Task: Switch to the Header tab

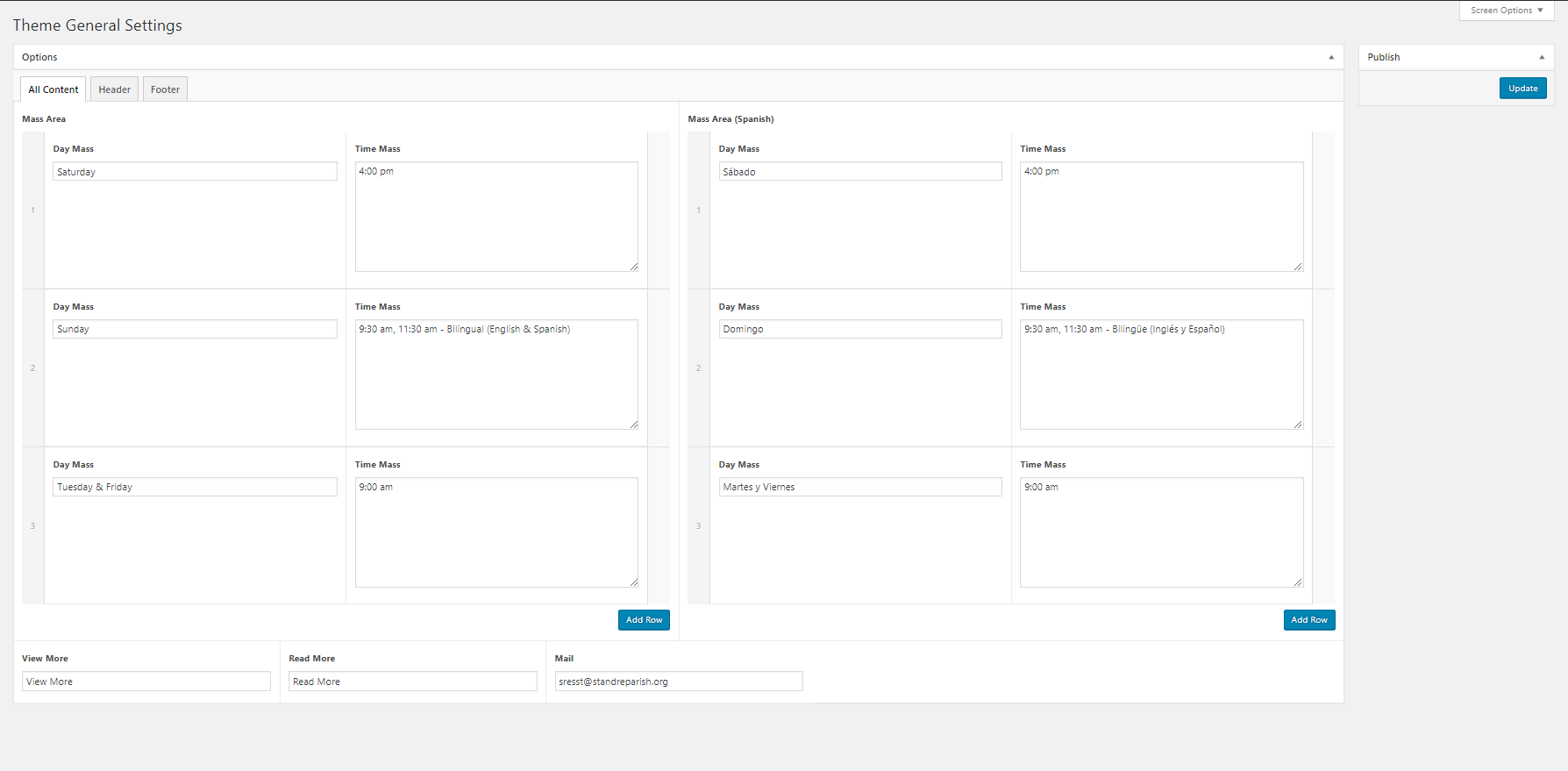Action: click(114, 89)
